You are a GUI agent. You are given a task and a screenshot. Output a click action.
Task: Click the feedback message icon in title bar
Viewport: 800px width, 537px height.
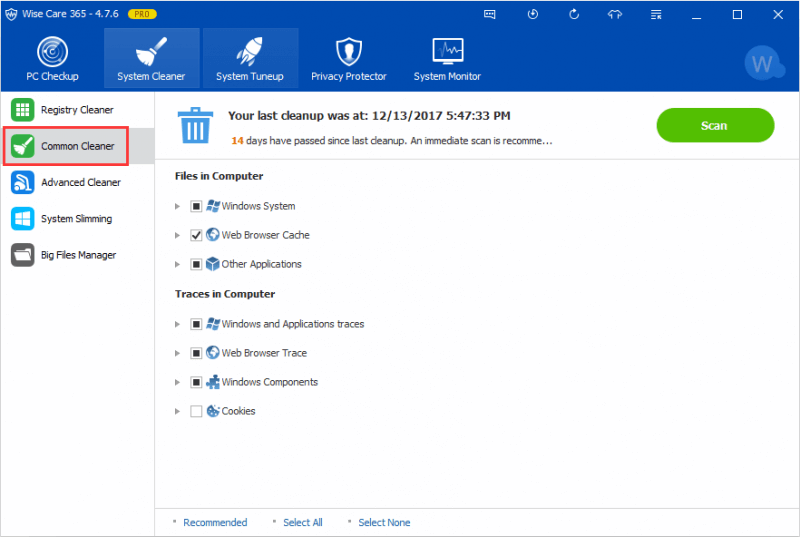click(x=490, y=15)
